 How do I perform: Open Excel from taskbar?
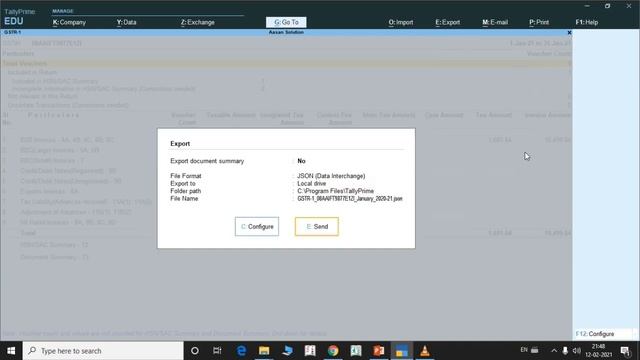[x=356, y=351]
